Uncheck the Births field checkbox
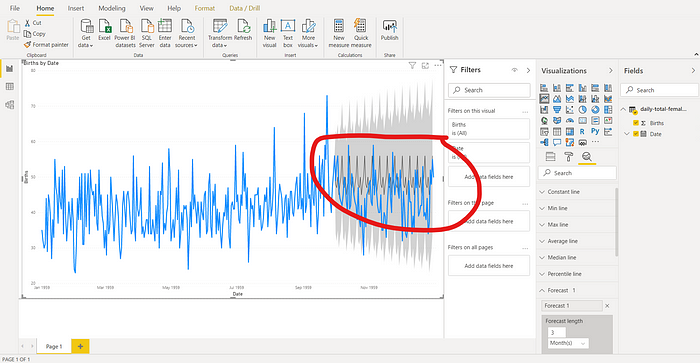The height and width of the screenshot is (363, 700). click(636, 123)
